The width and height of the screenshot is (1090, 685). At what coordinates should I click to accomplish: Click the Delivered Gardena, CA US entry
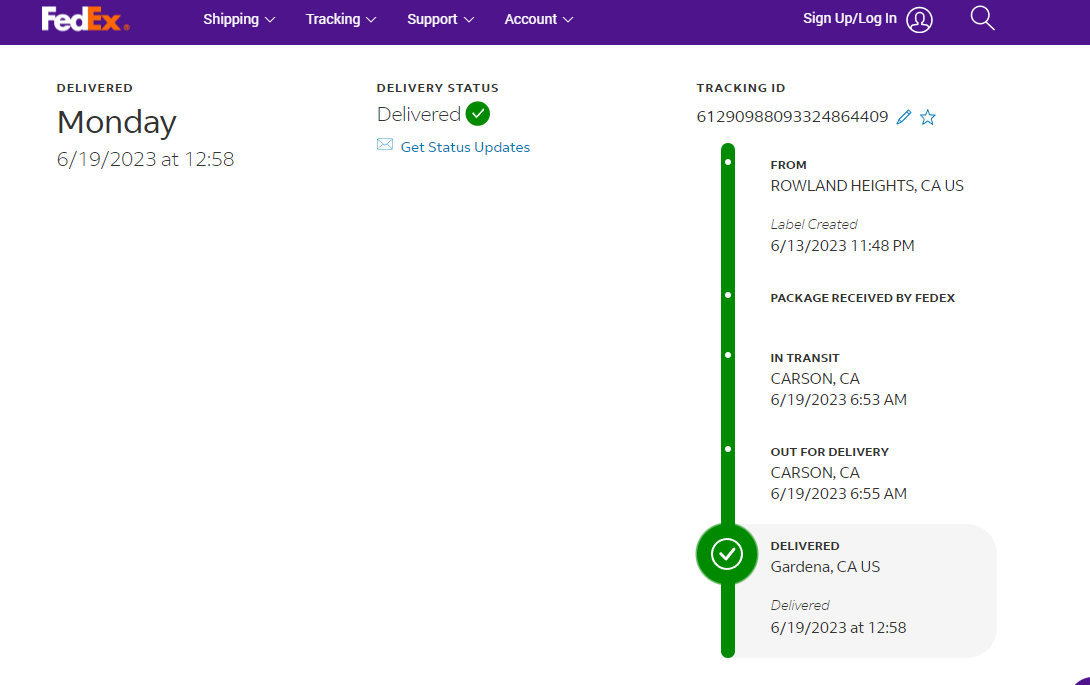(825, 567)
